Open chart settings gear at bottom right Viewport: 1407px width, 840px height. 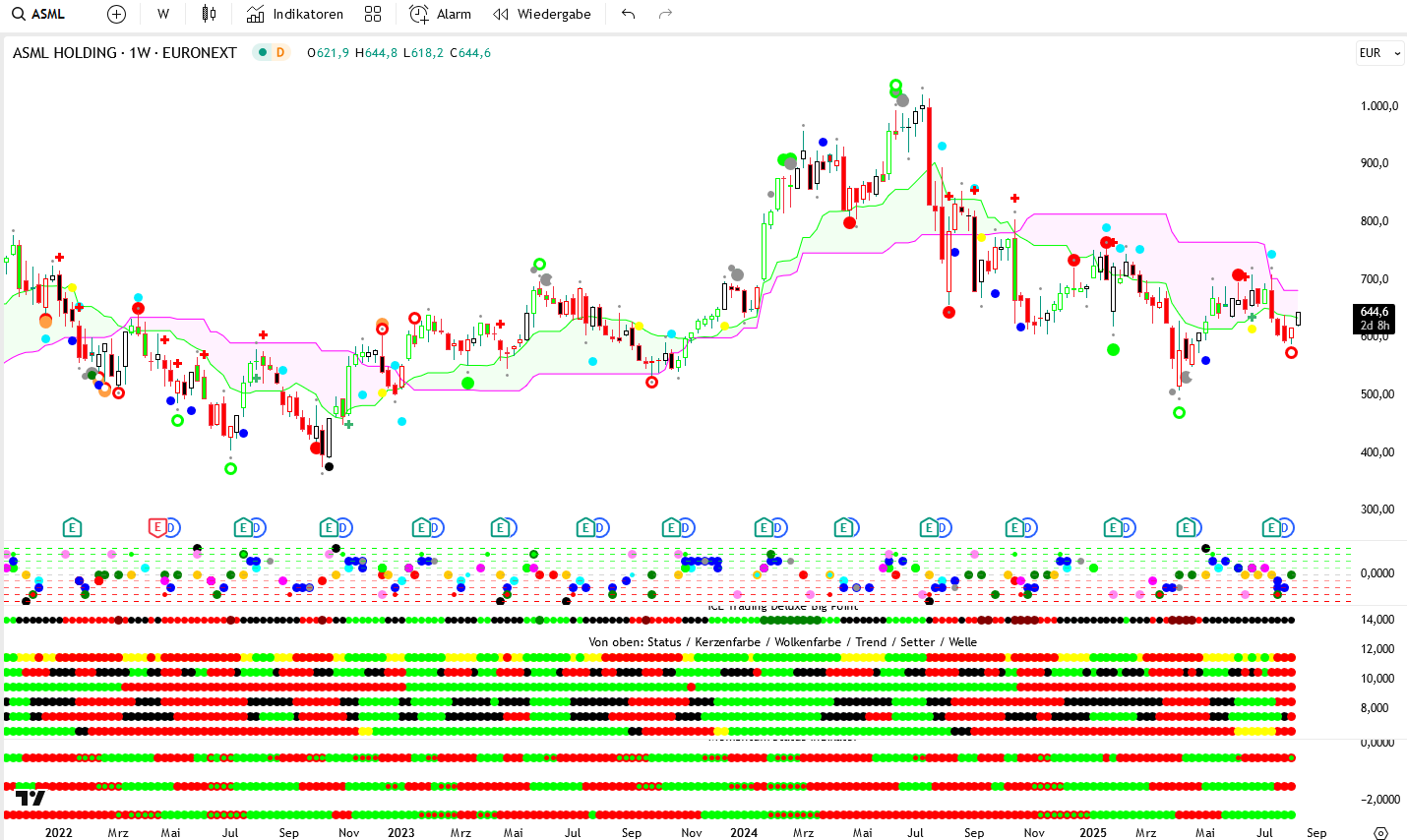tap(1380, 832)
